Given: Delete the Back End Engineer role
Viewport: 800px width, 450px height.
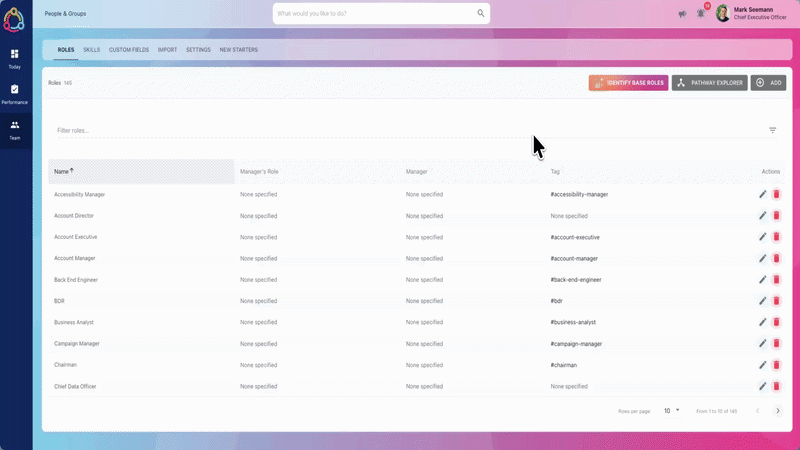Looking at the screenshot, I should pos(776,280).
